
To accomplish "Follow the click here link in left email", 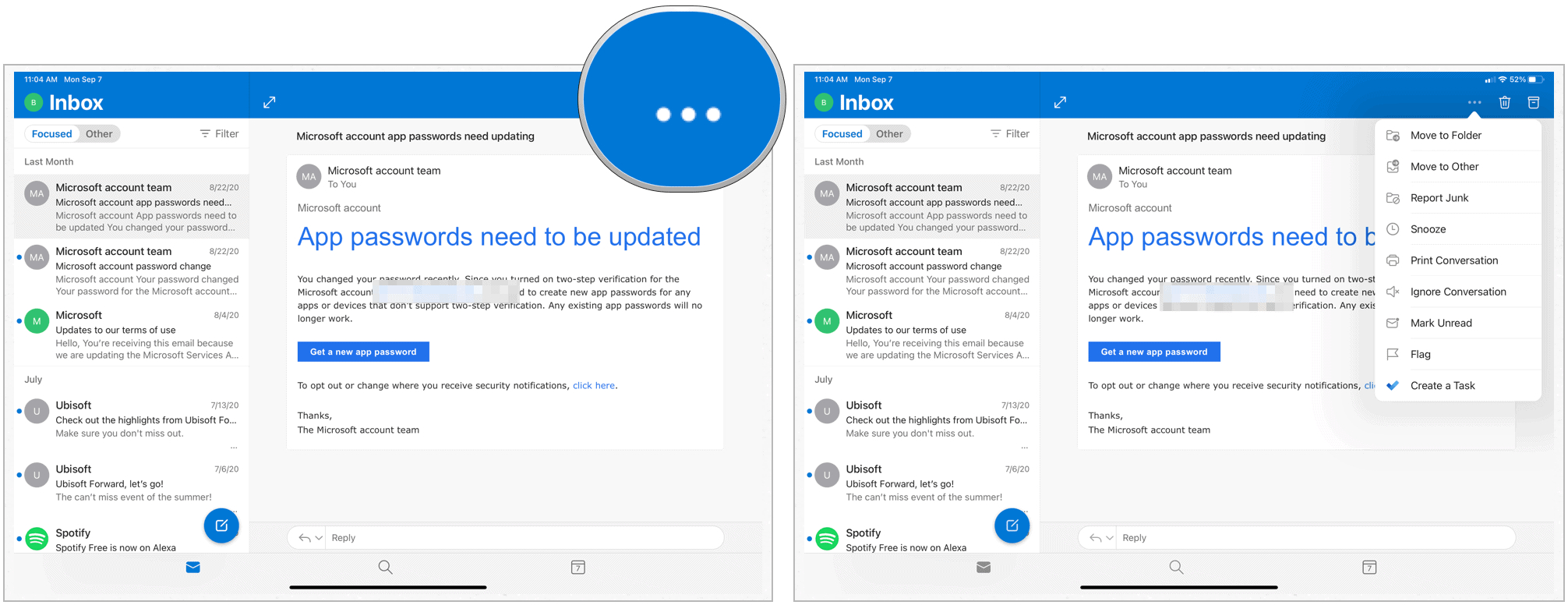I will coord(594,386).
